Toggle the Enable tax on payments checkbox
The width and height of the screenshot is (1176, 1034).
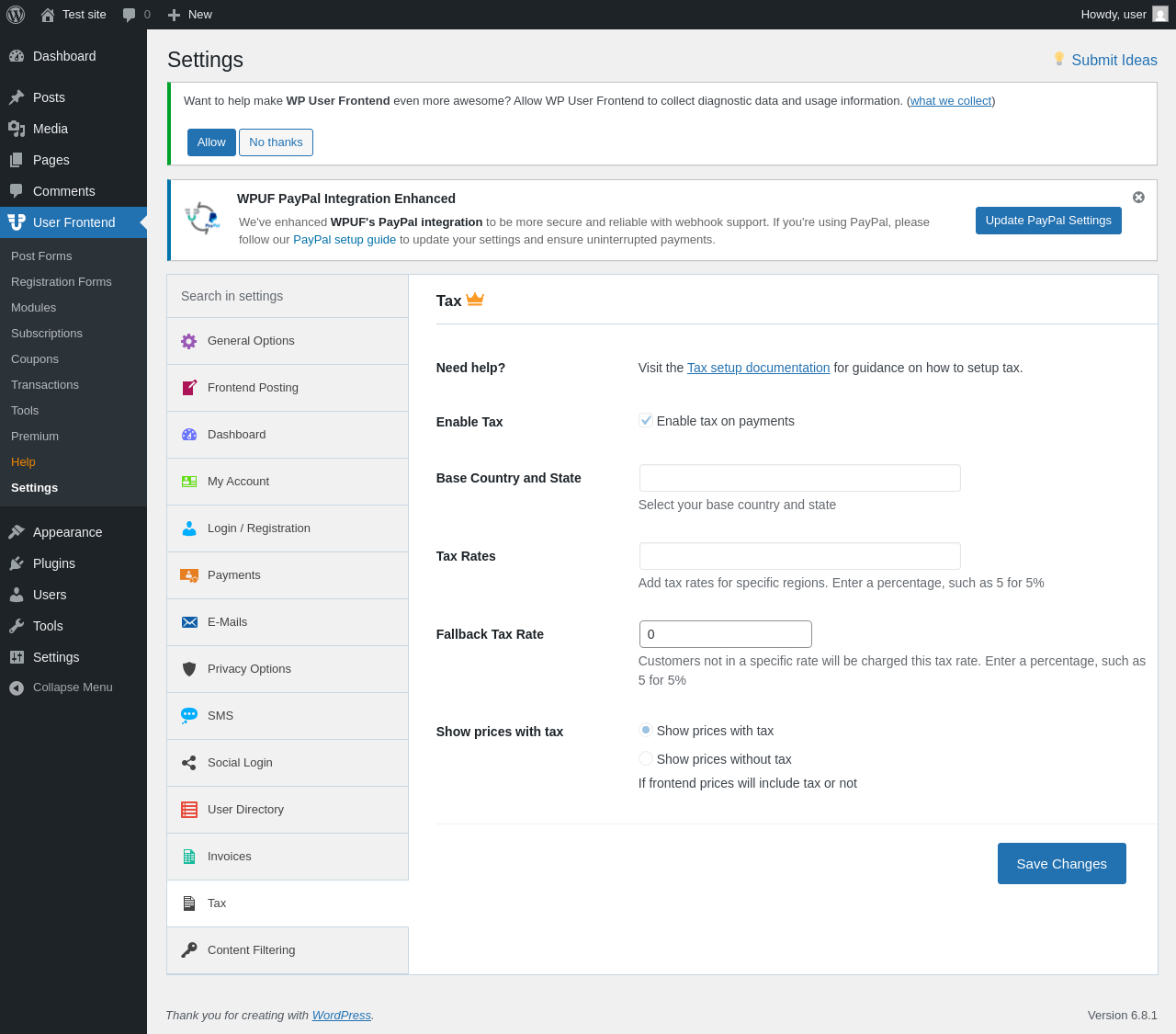pyautogui.click(x=646, y=421)
